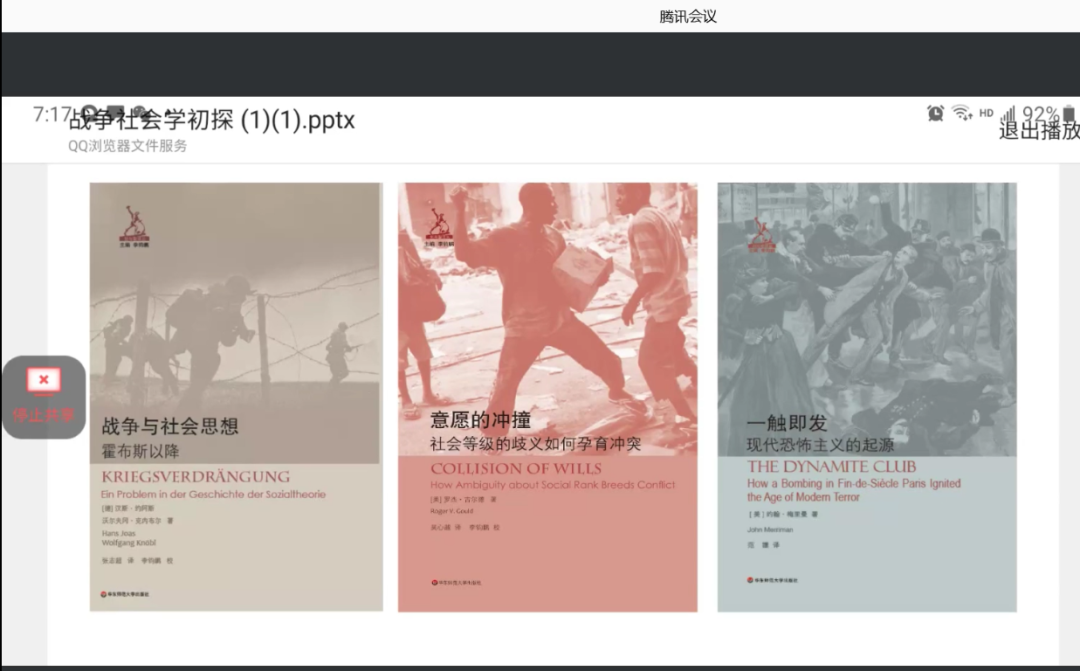Click the Wi-Fi status icon
This screenshot has width=1080, height=671.
[962, 112]
